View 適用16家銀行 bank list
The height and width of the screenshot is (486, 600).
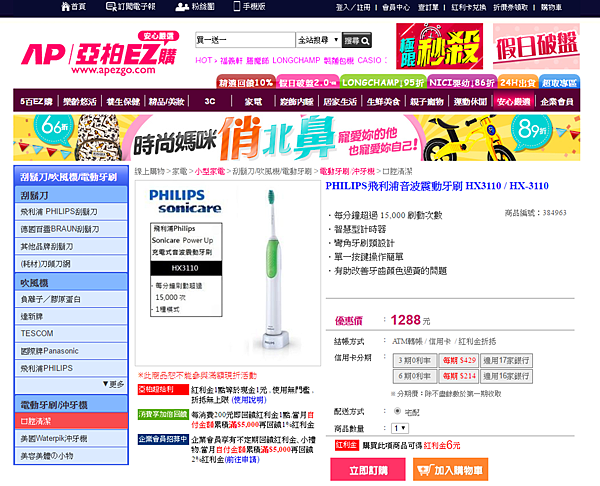[x=506, y=376]
